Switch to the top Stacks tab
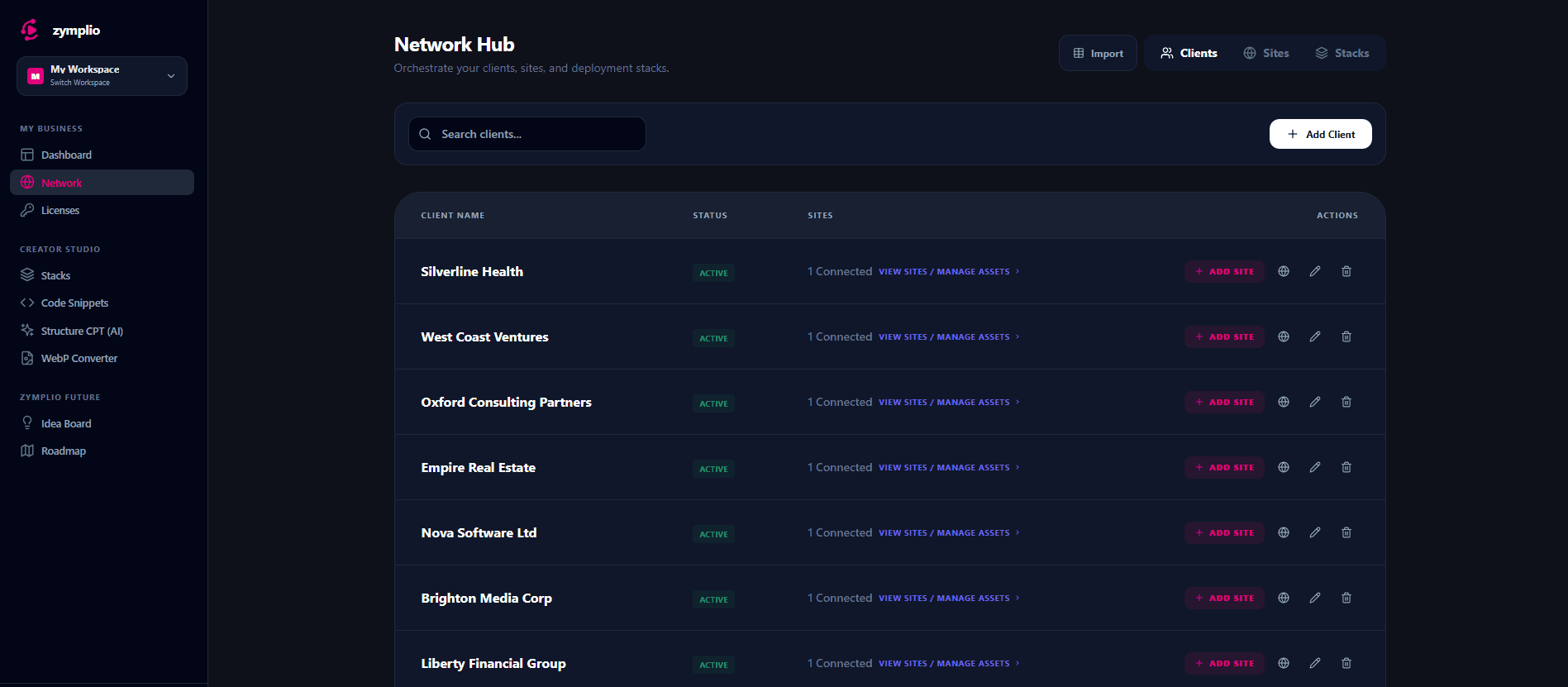This screenshot has height=687, width=1568. tap(1342, 53)
